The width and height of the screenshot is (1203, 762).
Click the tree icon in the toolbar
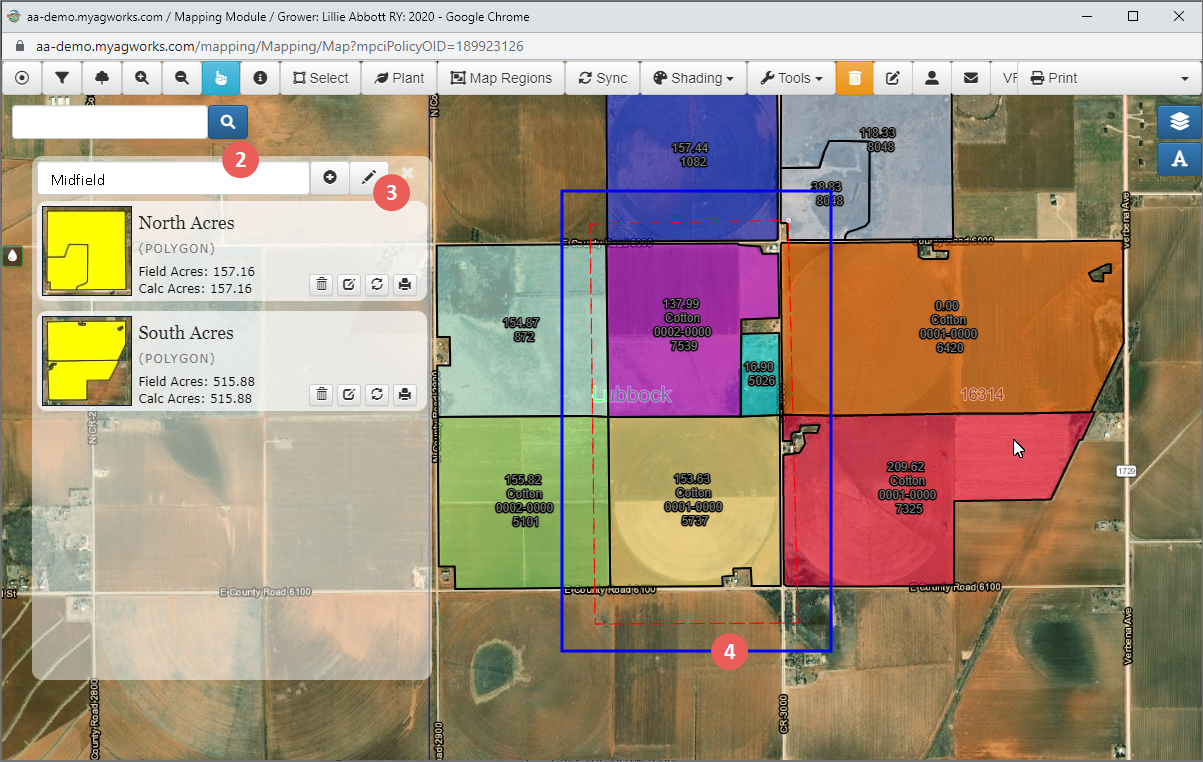click(102, 78)
